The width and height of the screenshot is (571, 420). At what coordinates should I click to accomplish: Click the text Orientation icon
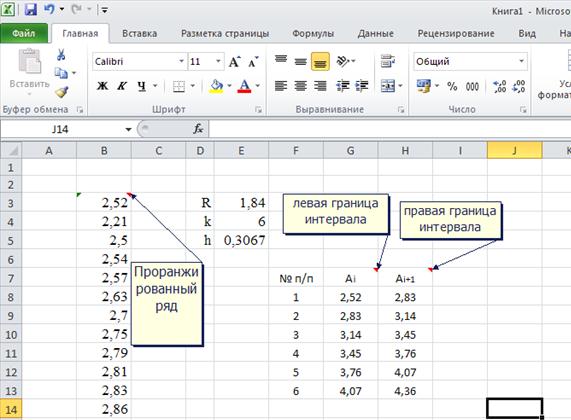tap(343, 61)
